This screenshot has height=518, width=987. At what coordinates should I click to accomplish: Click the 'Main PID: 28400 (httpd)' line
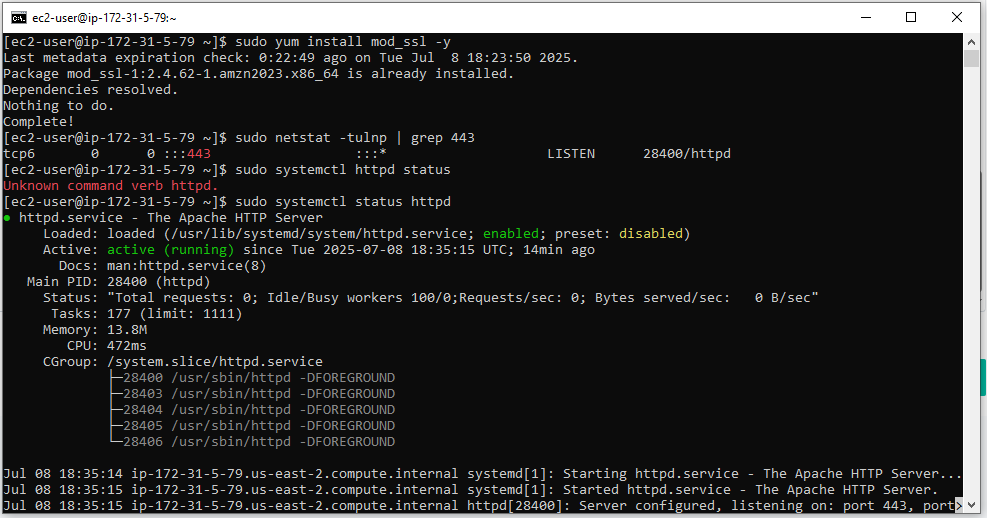coord(118,282)
